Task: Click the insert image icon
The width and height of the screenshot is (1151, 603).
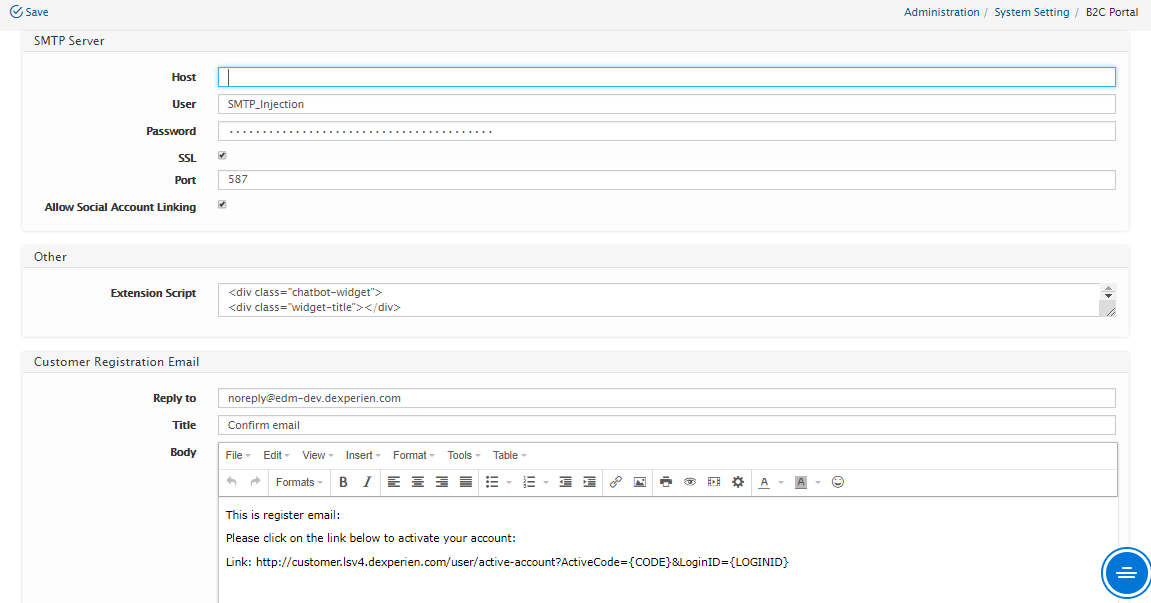Action: [640, 482]
